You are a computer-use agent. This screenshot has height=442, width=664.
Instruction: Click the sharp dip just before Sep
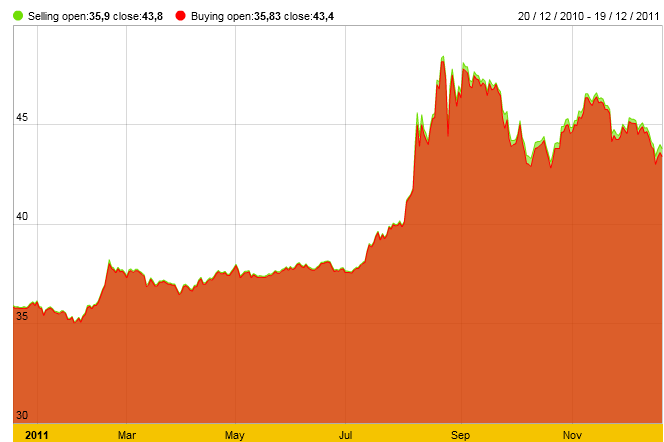point(448,132)
